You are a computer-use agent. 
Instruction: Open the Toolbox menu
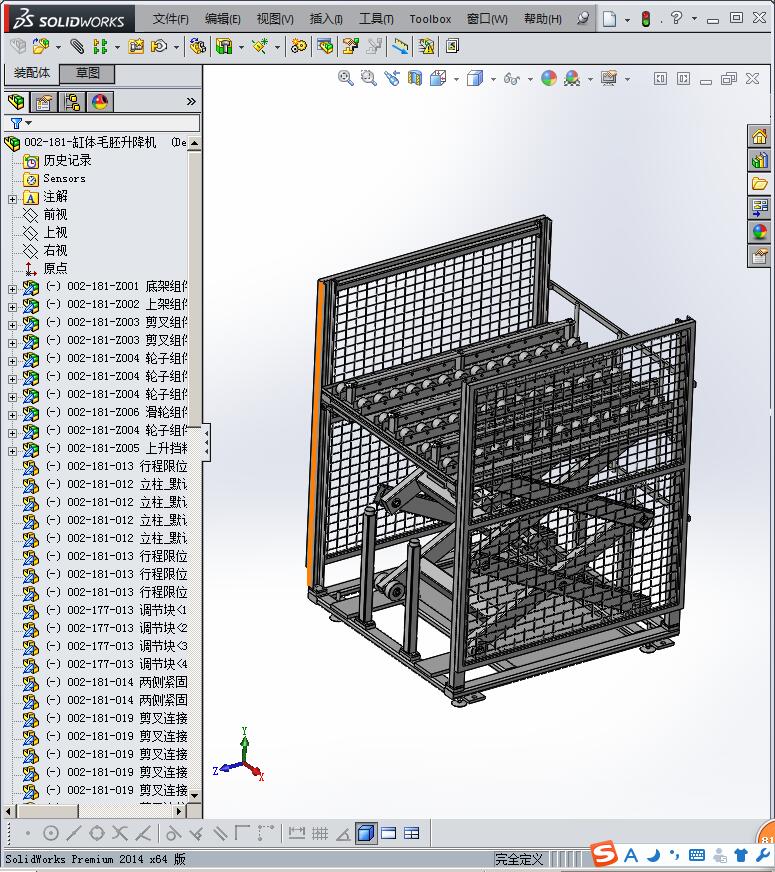pyautogui.click(x=430, y=19)
